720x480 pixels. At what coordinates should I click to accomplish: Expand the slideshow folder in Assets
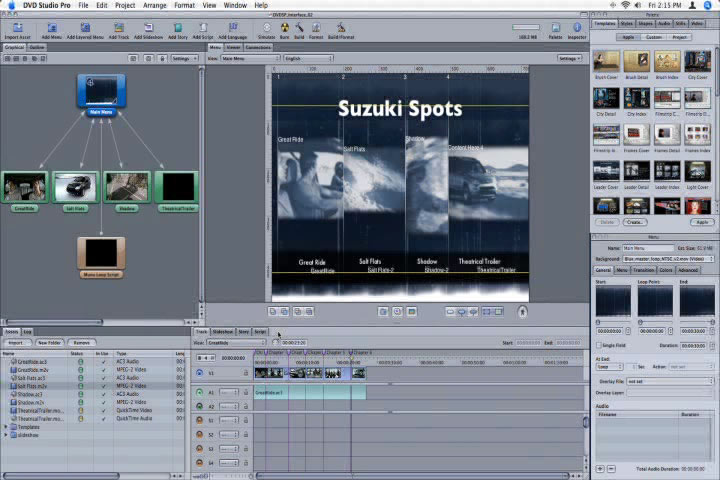pos(6,435)
